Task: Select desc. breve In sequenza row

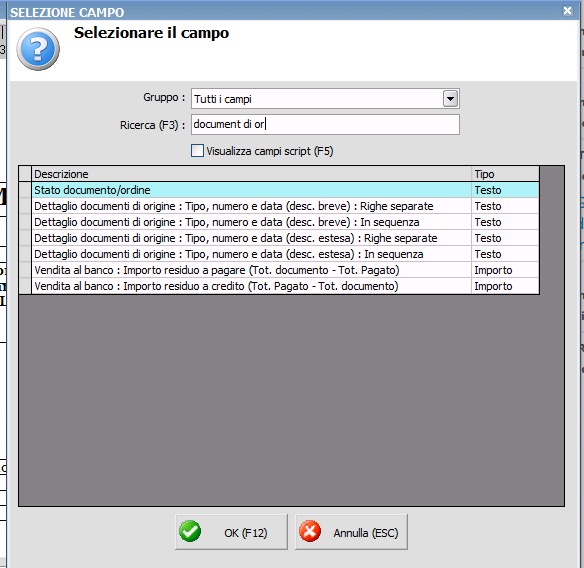Action: [285, 222]
